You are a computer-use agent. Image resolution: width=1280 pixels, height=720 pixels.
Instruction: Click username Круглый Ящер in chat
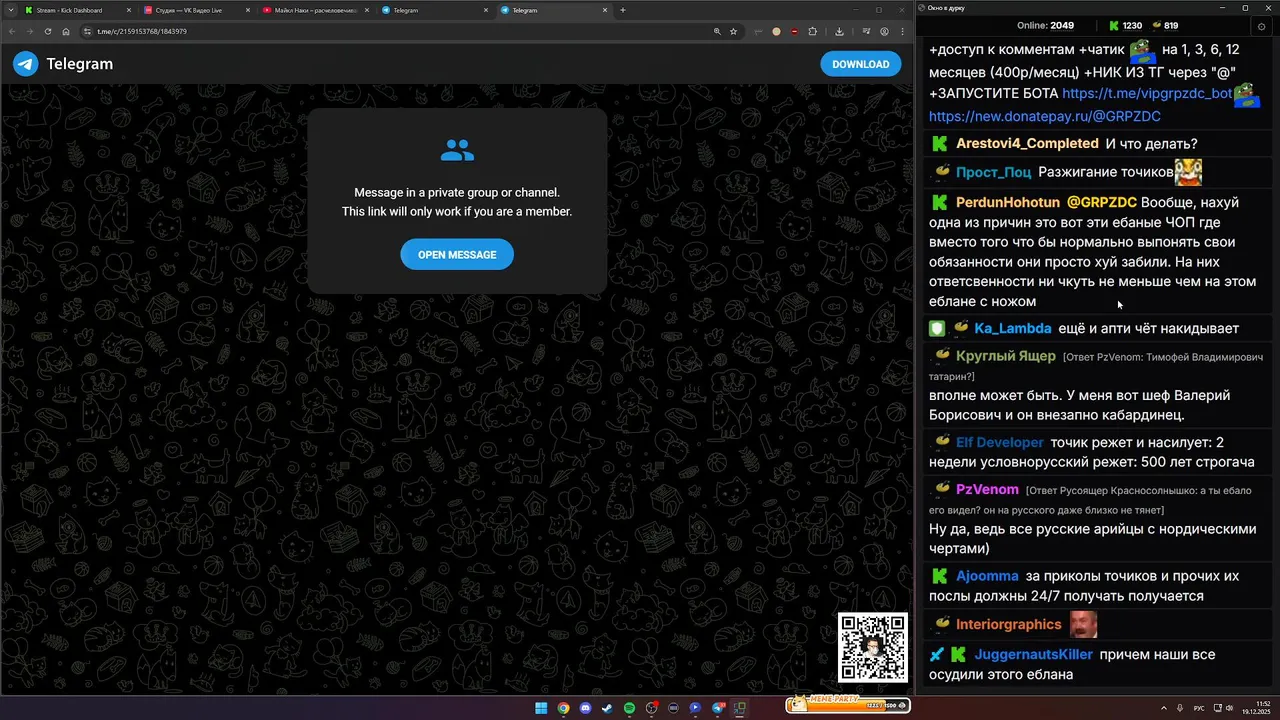(1005, 356)
